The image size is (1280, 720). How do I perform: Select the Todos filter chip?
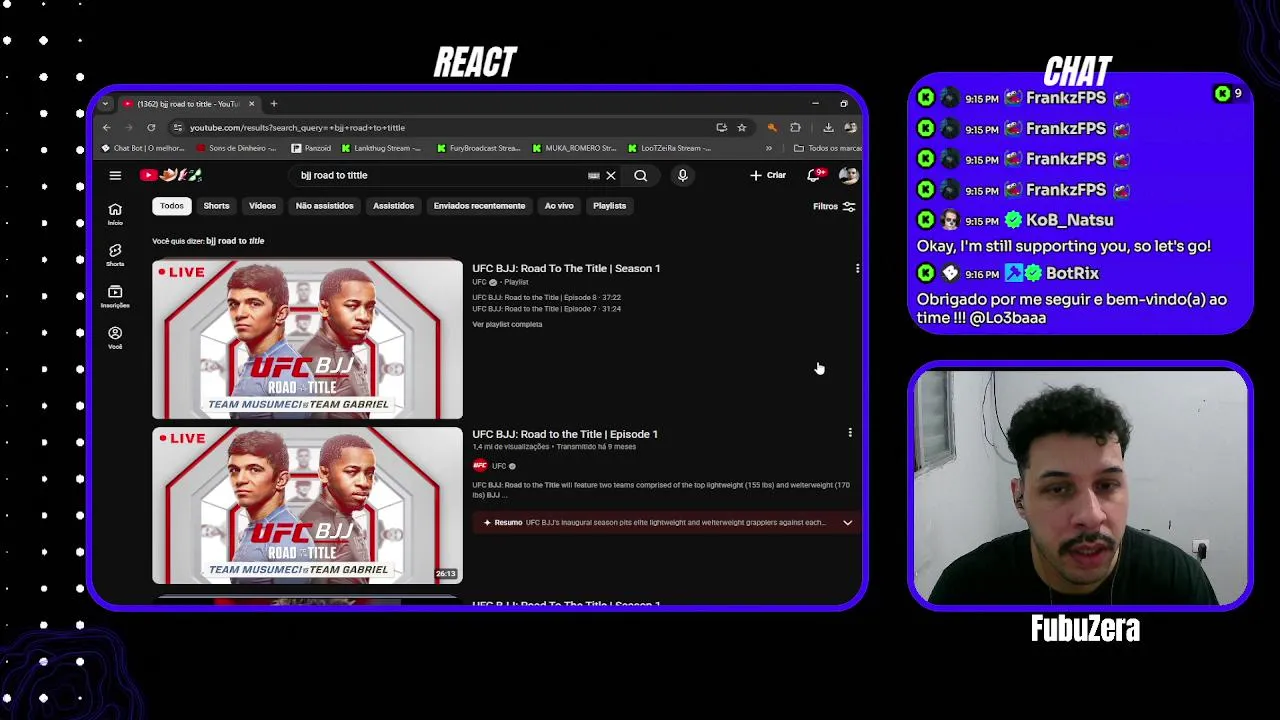(x=172, y=206)
